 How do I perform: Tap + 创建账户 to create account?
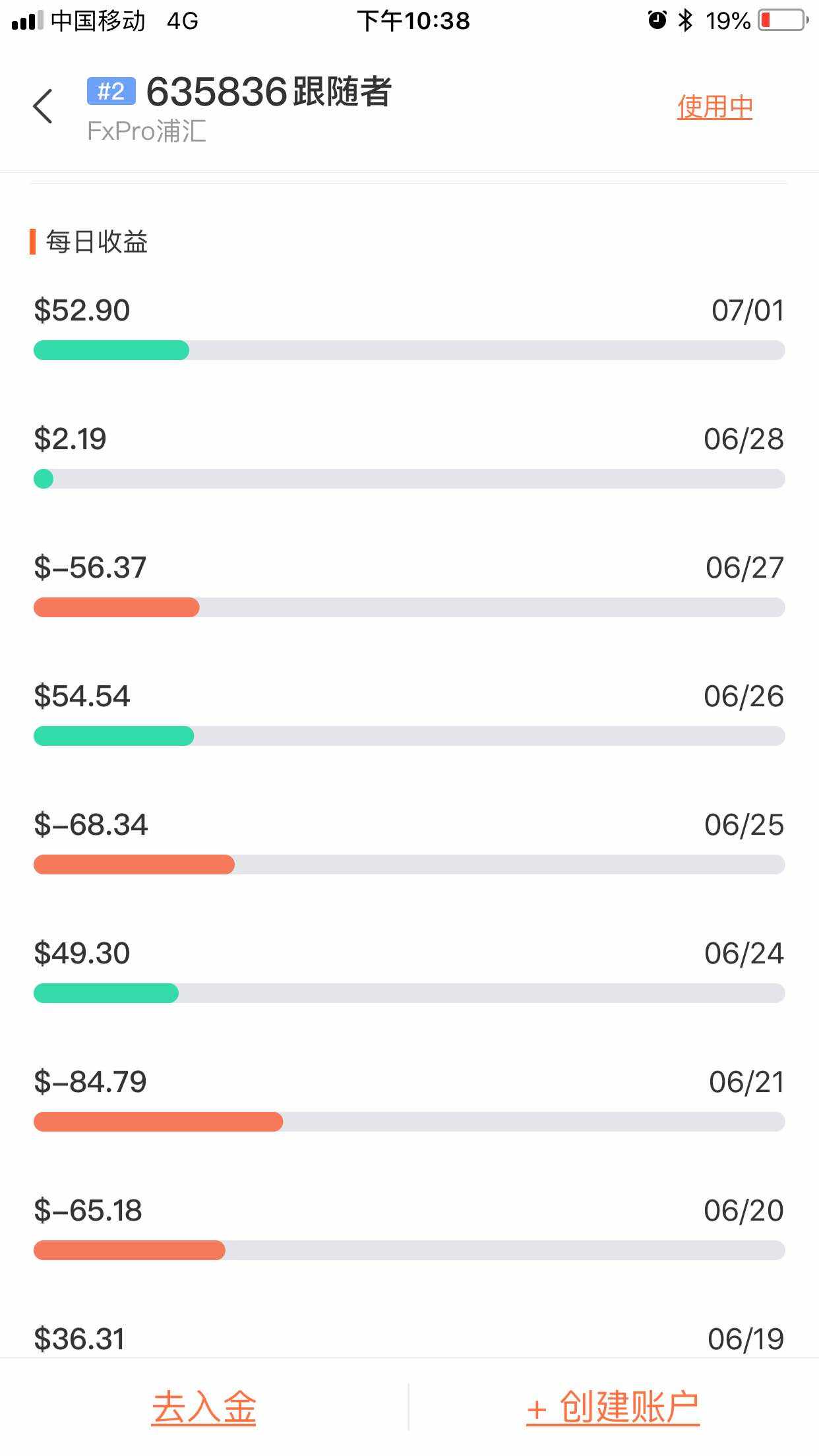pos(613,1407)
